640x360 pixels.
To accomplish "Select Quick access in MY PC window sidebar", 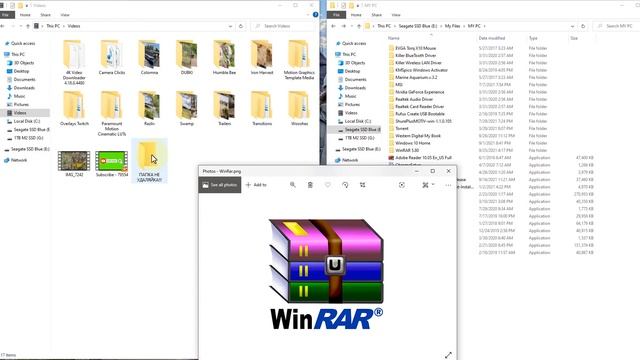I will coord(354,43).
